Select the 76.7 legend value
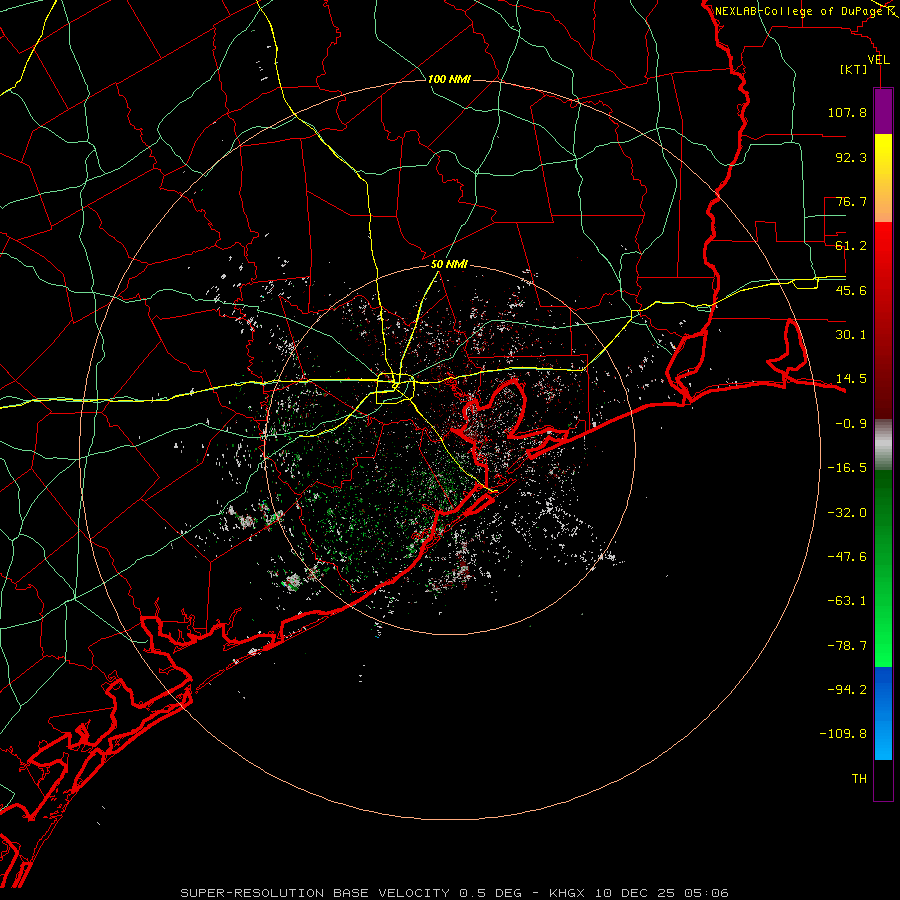Image resolution: width=900 pixels, height=900 pixels. coord(851,201)
